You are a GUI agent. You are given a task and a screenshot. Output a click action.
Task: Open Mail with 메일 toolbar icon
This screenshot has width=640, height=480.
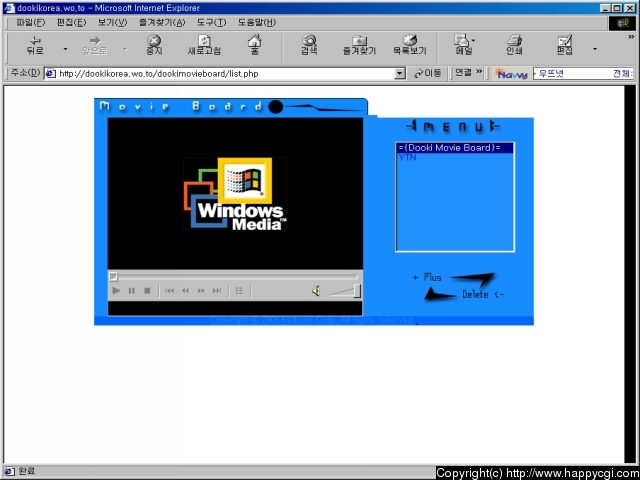(x=464, y=45)
